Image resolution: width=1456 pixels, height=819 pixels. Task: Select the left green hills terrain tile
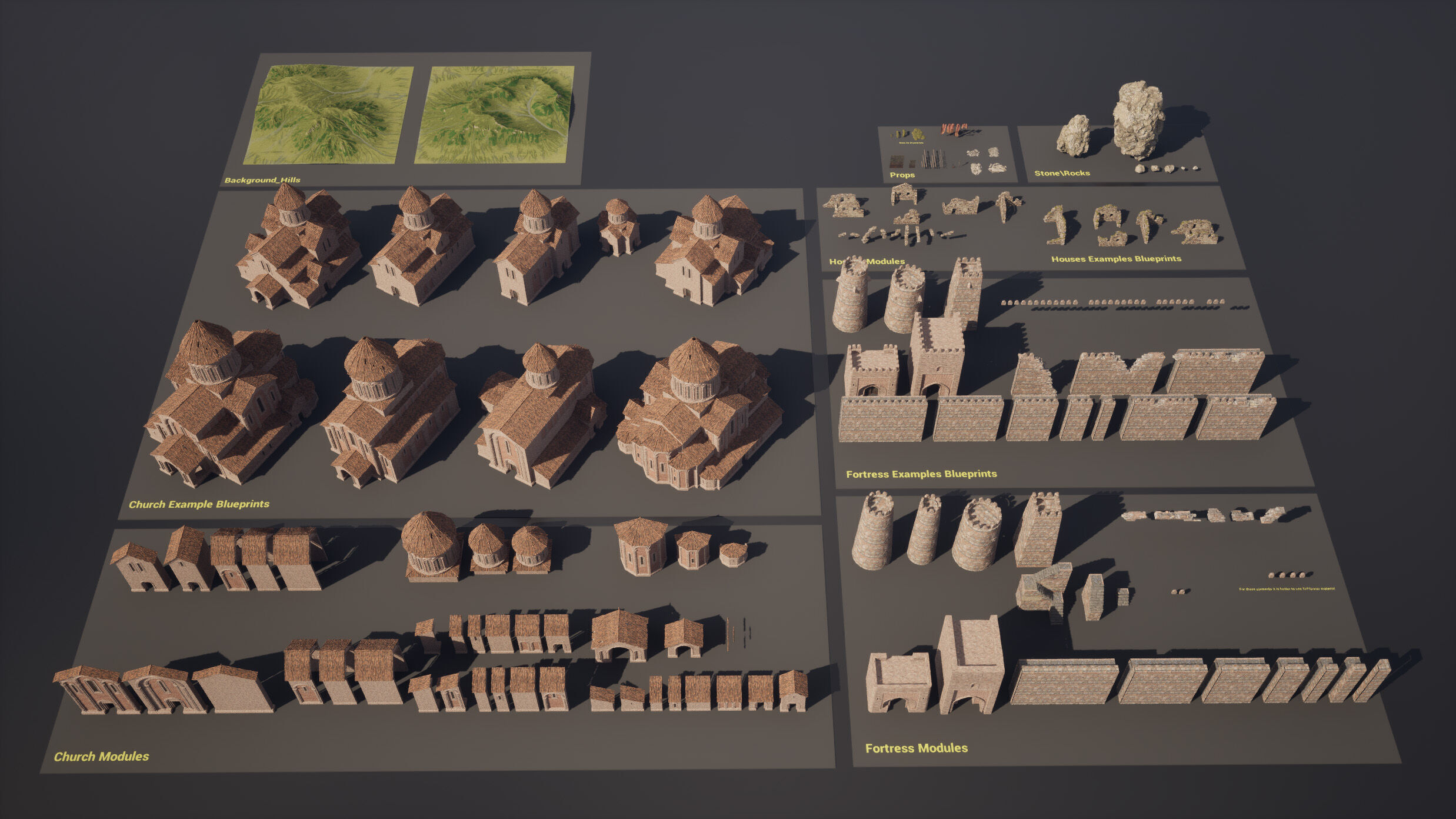(329, 115)
